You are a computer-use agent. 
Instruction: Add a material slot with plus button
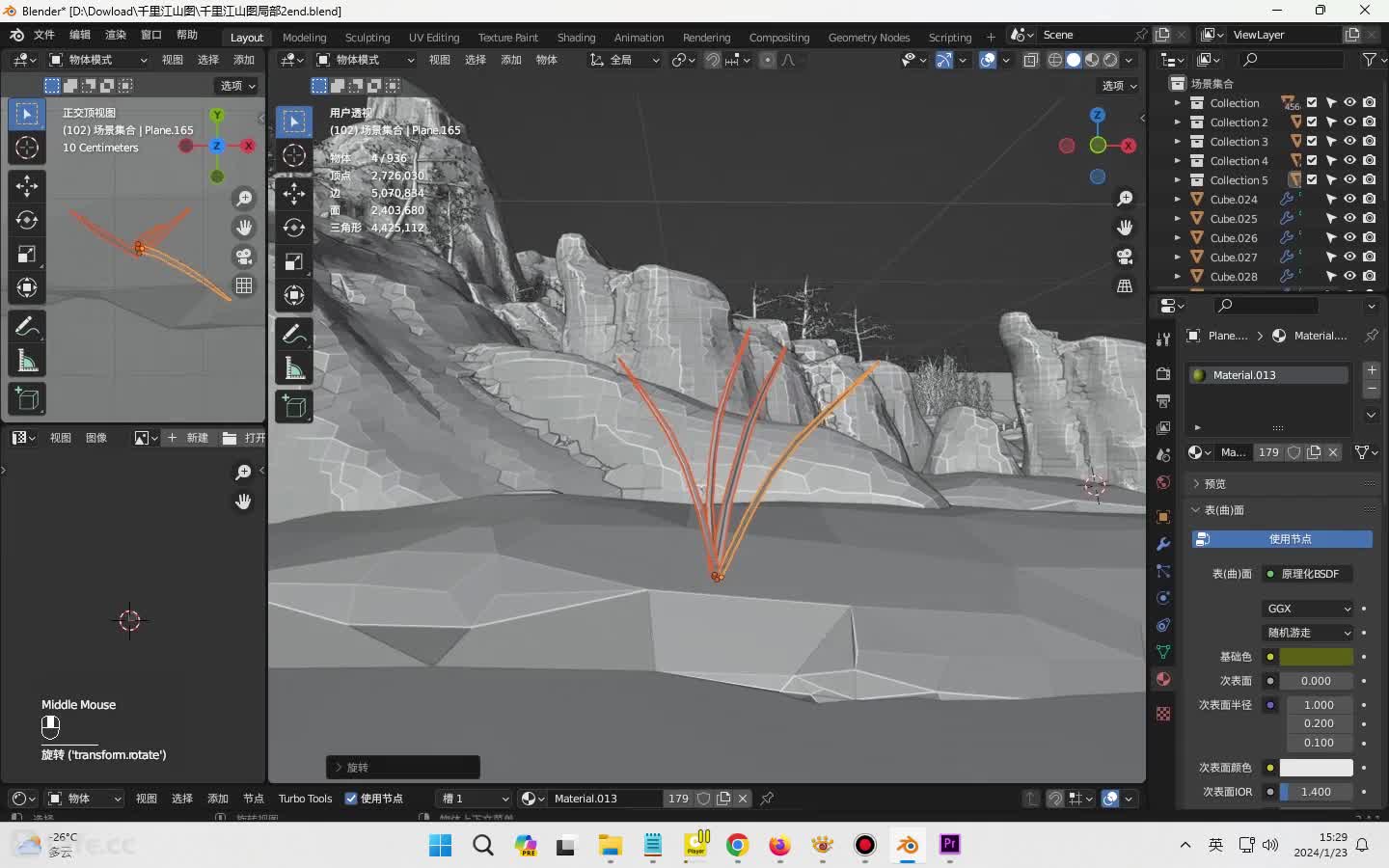point(1372,370)
